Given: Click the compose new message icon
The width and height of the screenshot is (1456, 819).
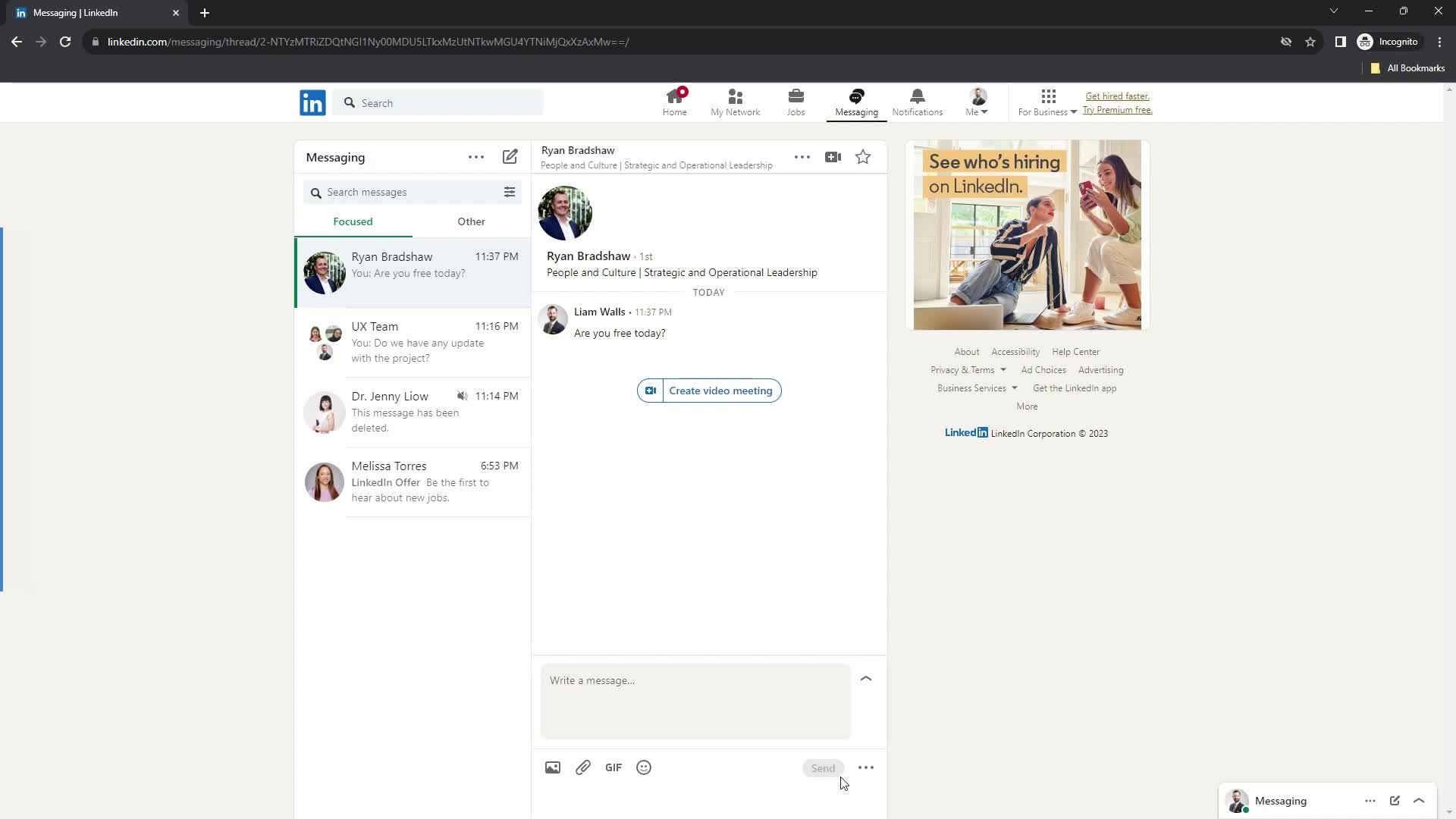Looking at the screenshot, I should pyautogui.click(x=510, y=157).
